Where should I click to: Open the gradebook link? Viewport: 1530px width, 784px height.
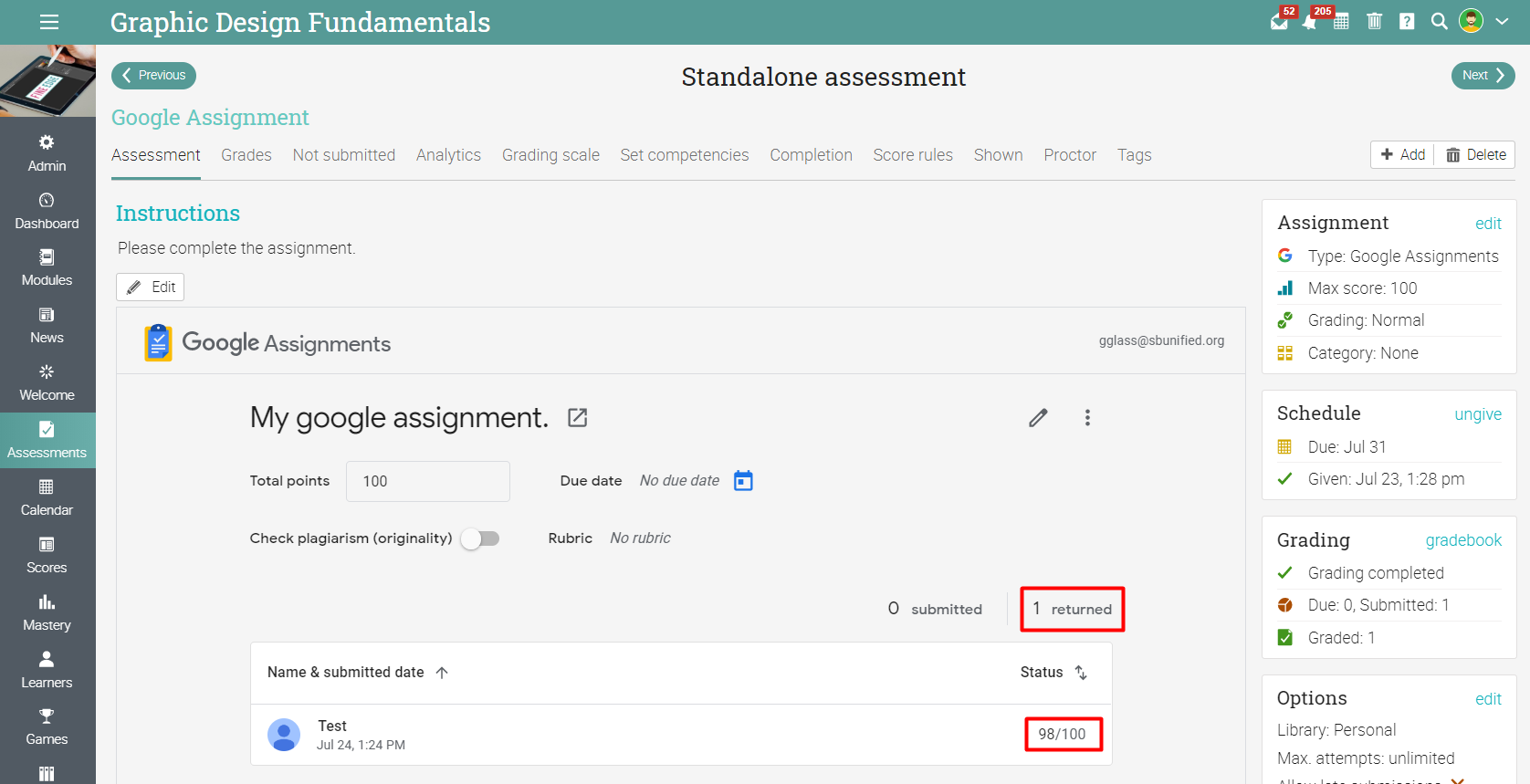point(1463,540)
